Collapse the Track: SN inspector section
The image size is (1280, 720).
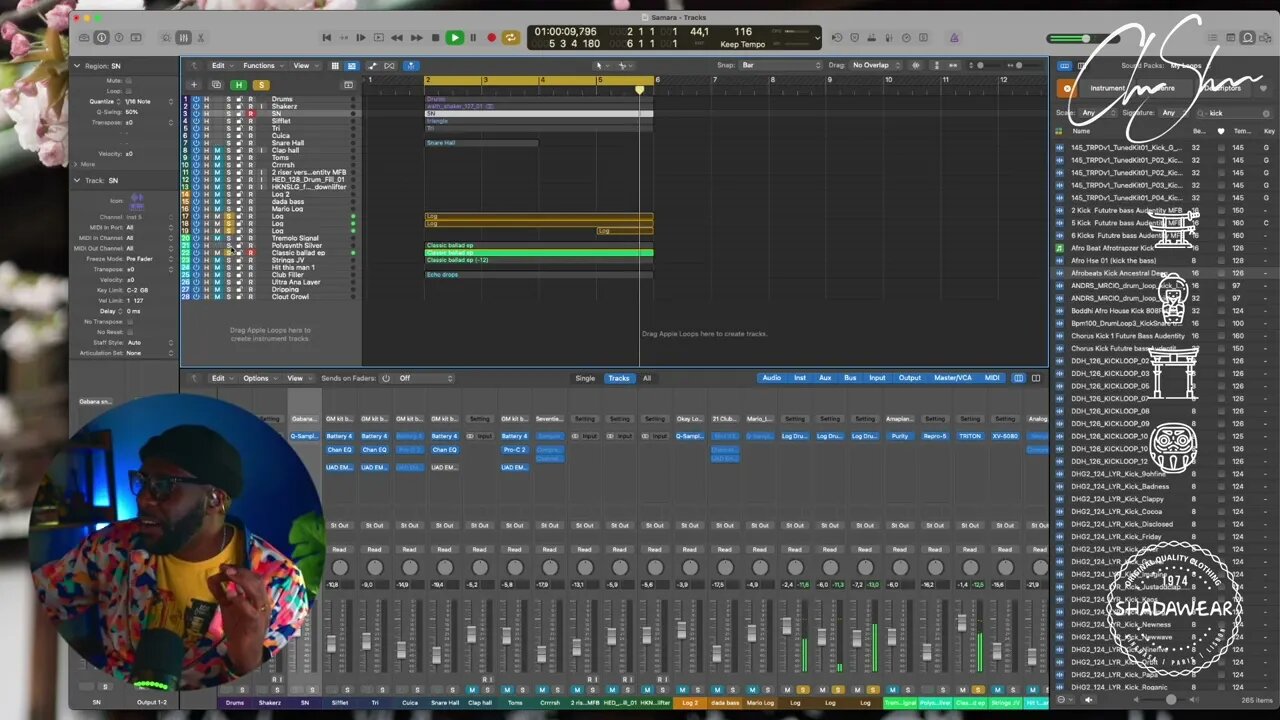tap(77, 180)
